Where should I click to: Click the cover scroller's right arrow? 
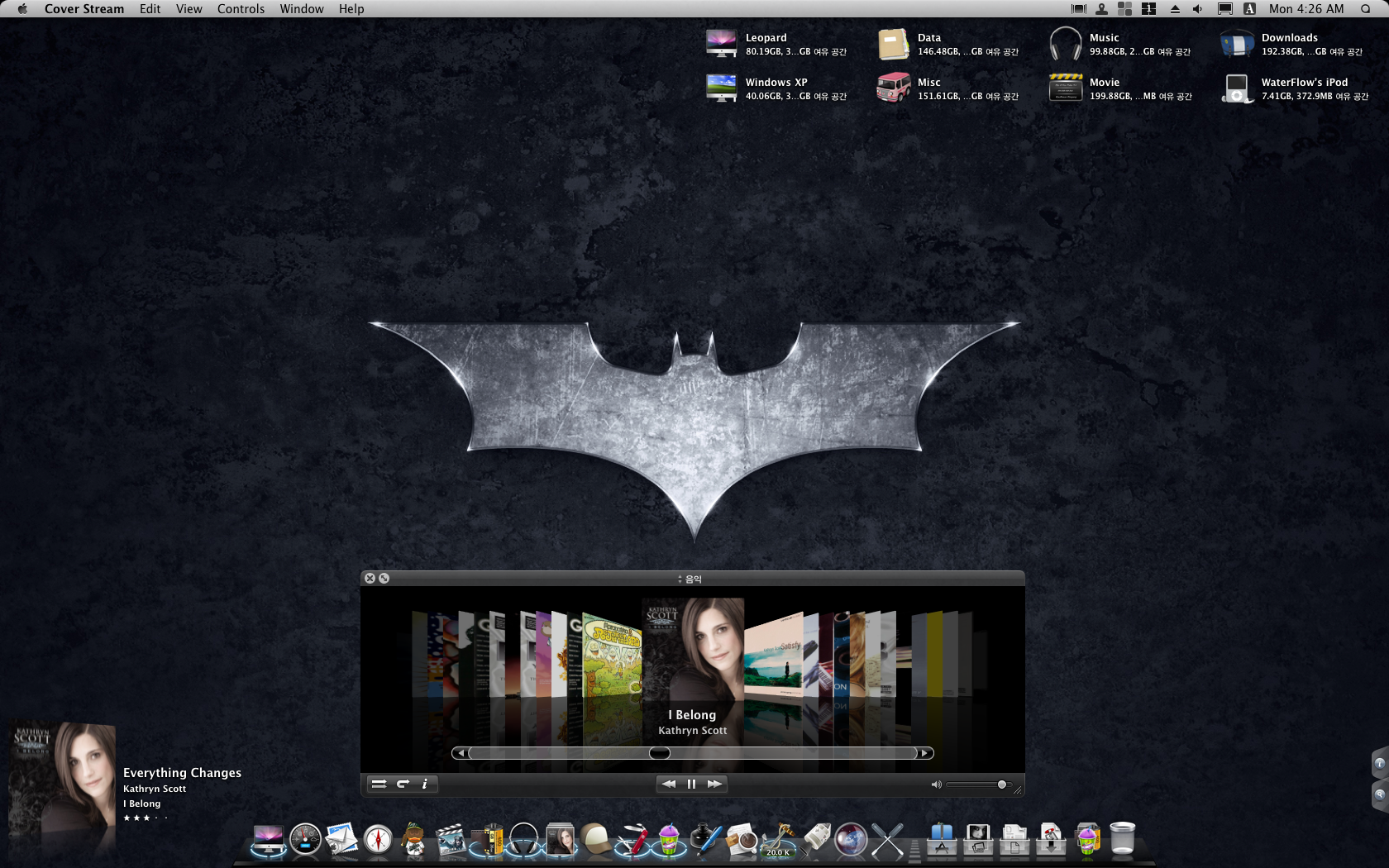click(926, 753)
